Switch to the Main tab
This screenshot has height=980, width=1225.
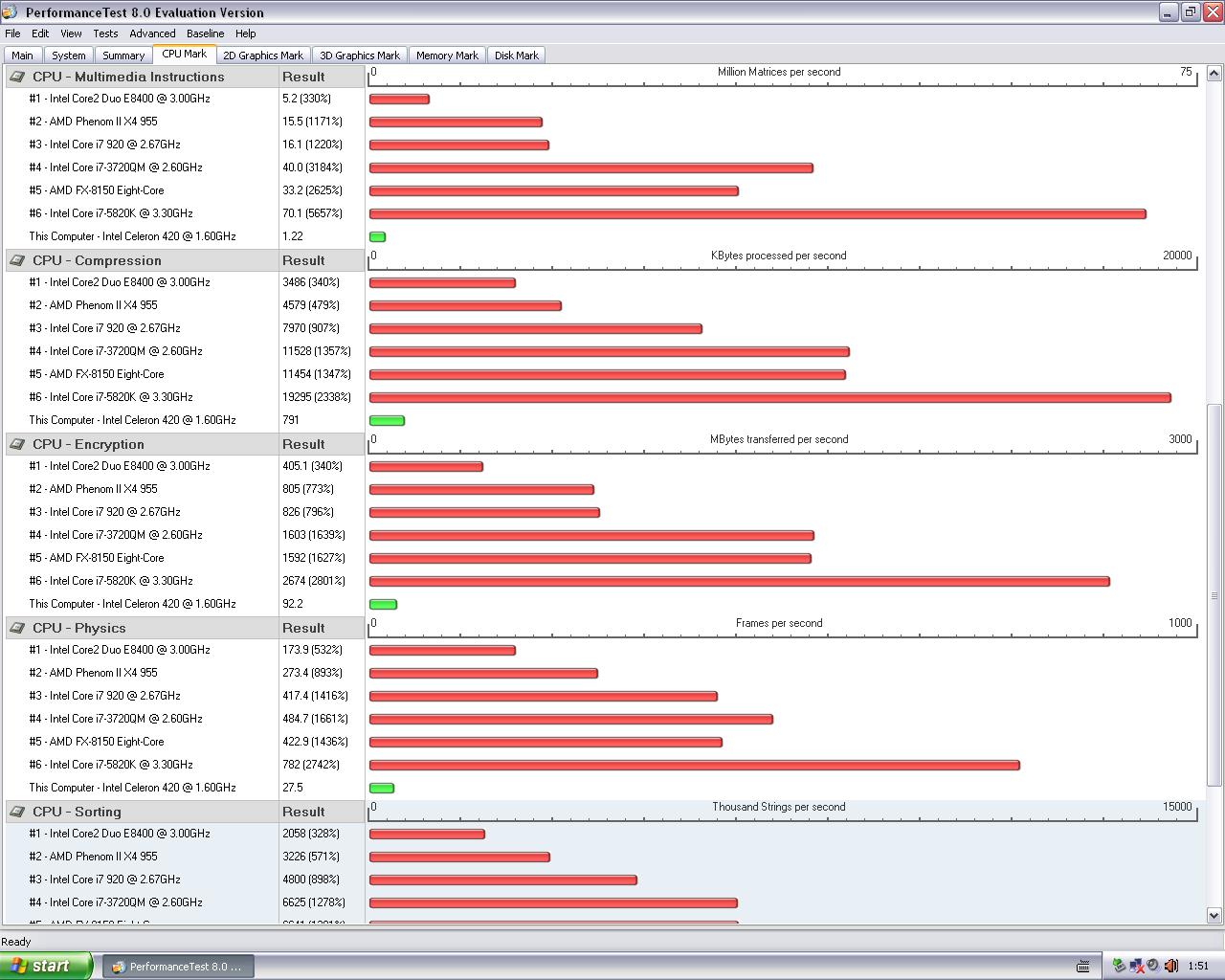point(22,56)
